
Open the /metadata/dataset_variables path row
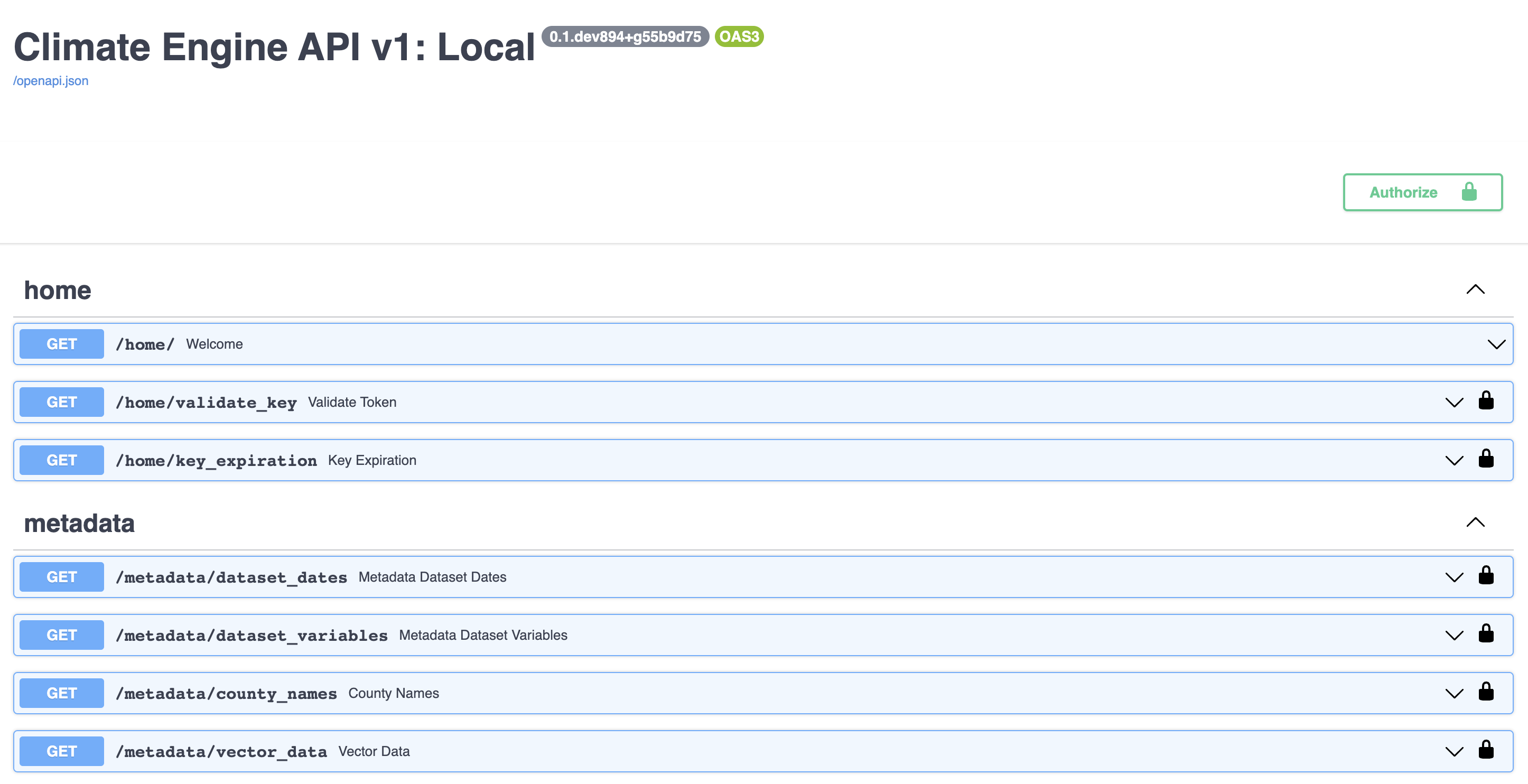[251, 635]
